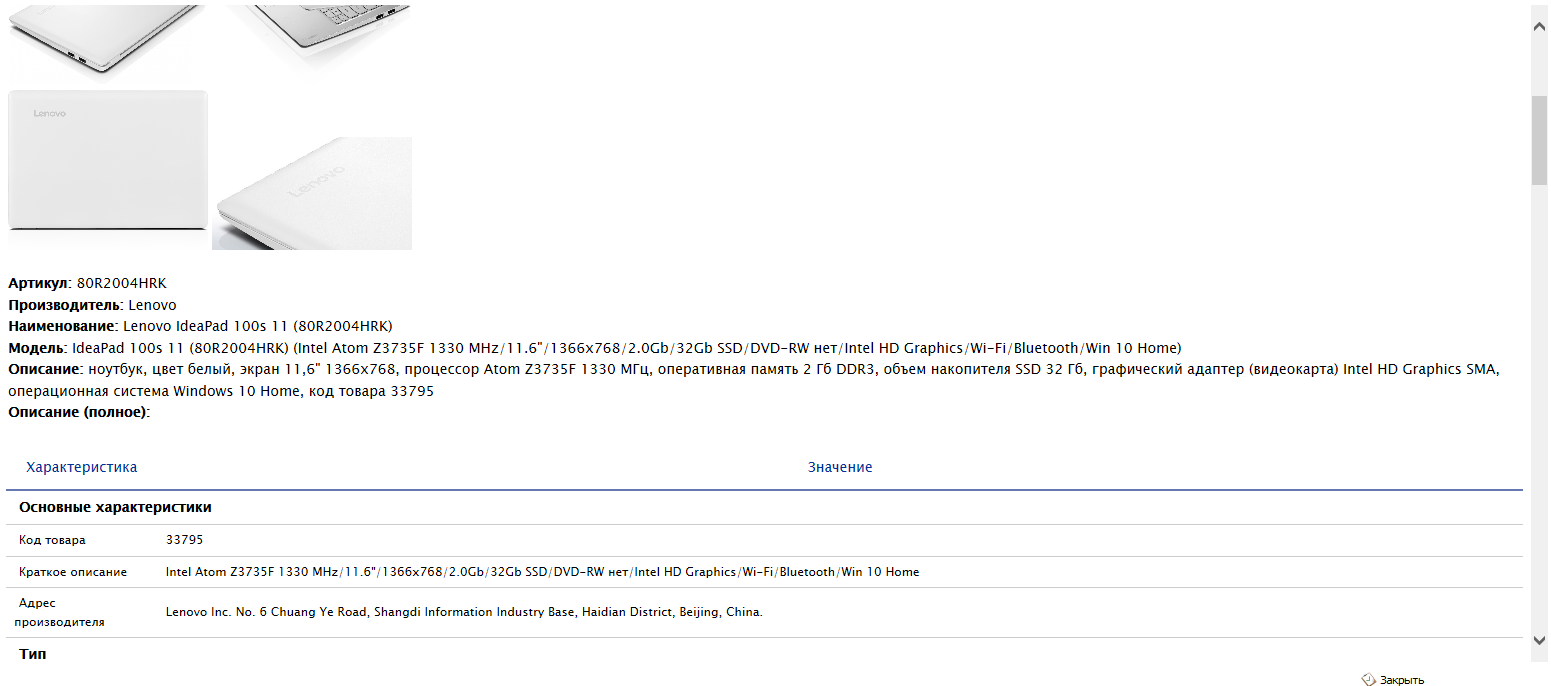Open the white laptop lid thumbnail
This screenshot has height=686, width=1551.
tap(108, 160)
